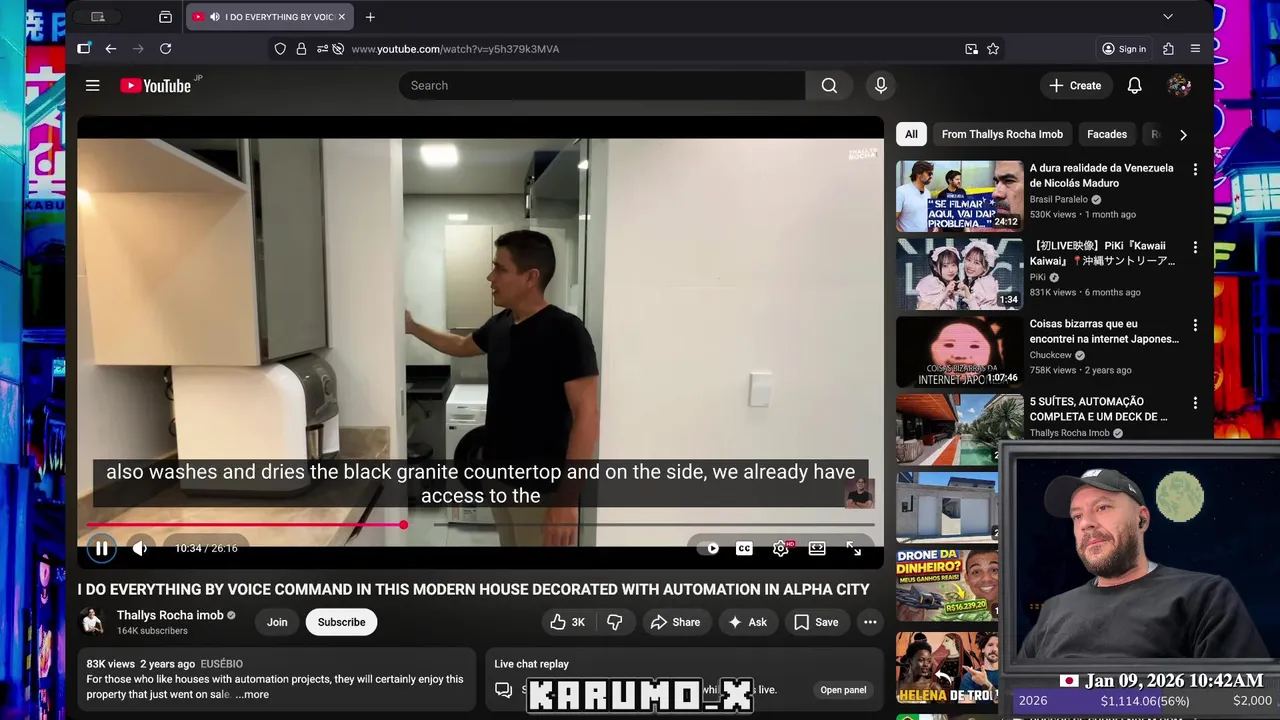Open the account avatar menu
The height and width of the screenshot is (720, 1280).
click(x=1179, y=86)
